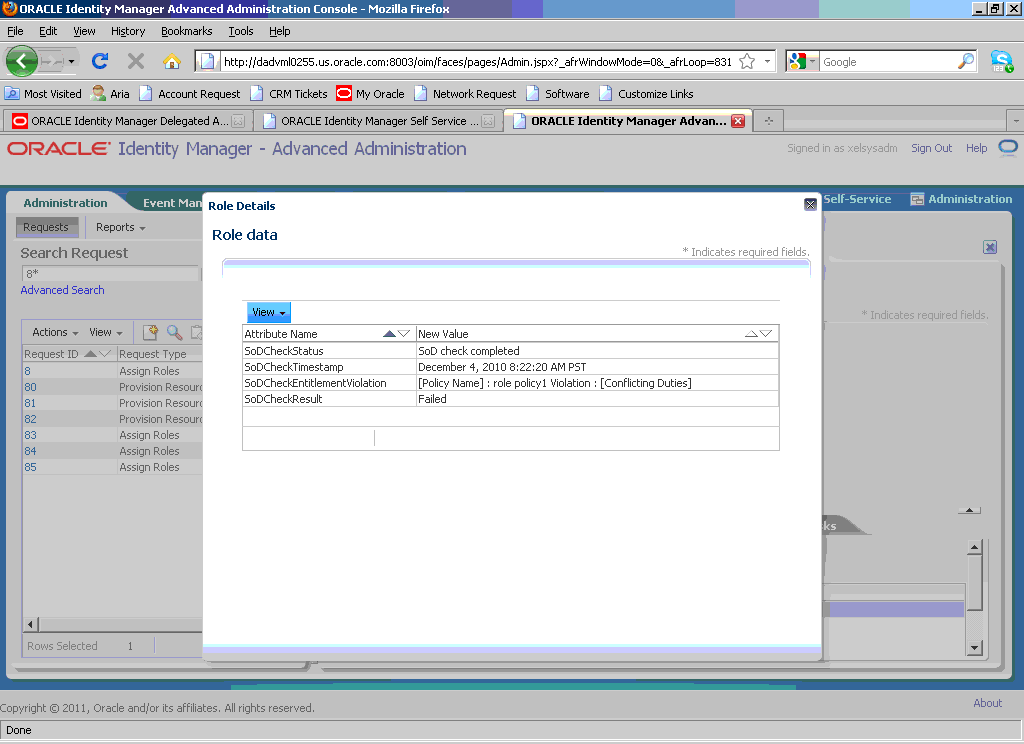Sign Out of Identity Manager
The image size is (1024, 744).
(x=931, y=147)
